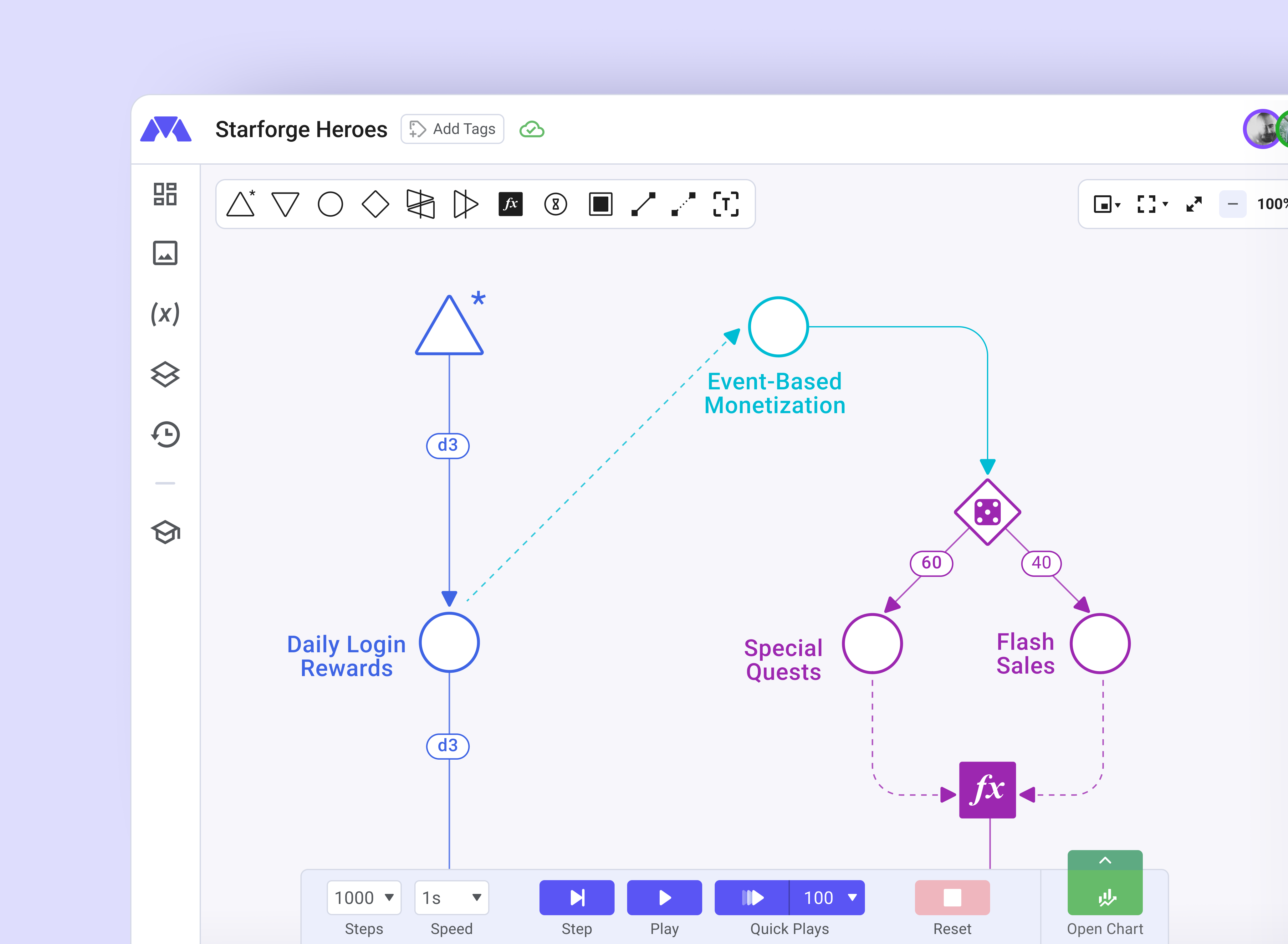Click the lower d3 connection label

click(x=448, y=746)
